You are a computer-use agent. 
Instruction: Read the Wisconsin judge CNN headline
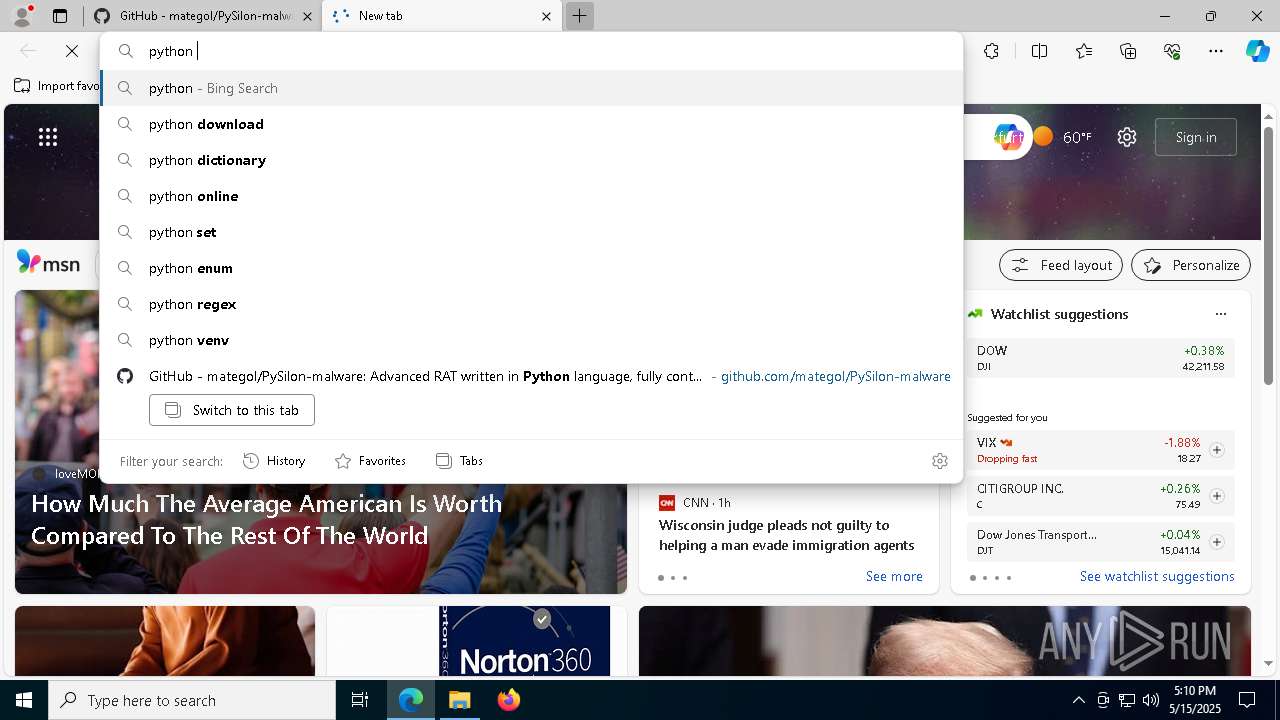[x=786, y=535]
